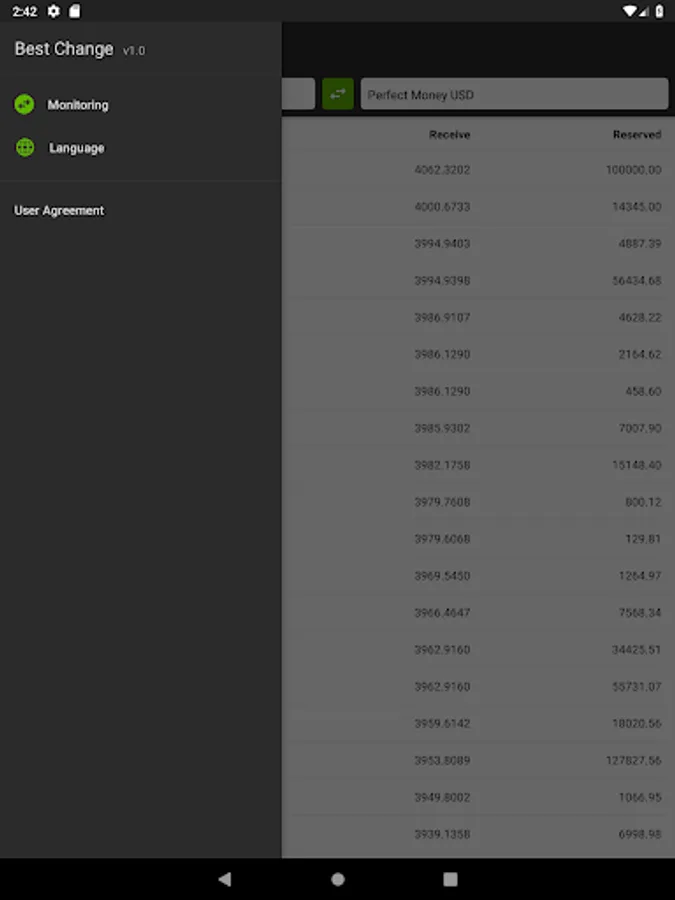Click the green globe Language icon

tap(25, 148)
